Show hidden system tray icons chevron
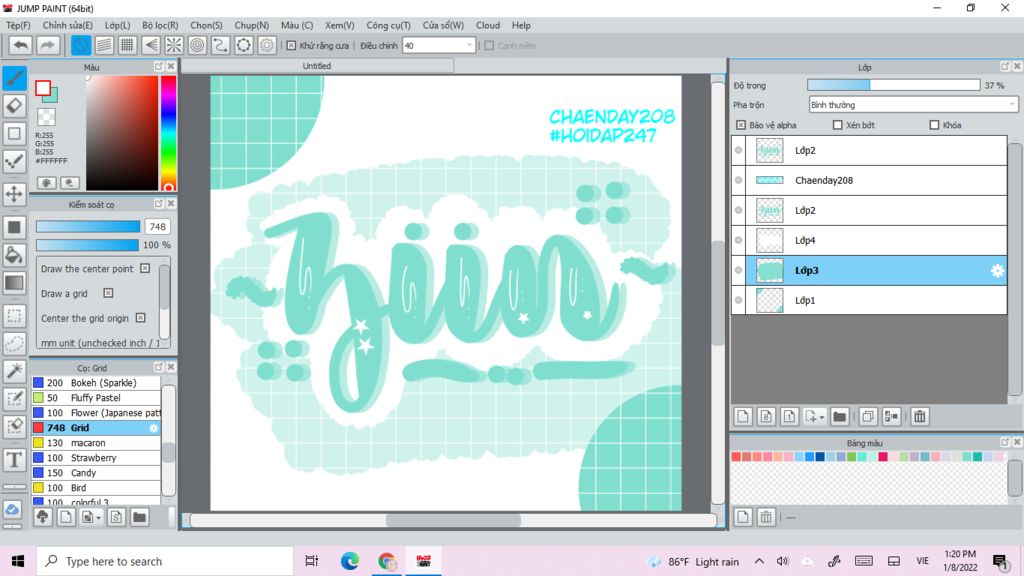The image size is (1024, 576). [759, 562]
